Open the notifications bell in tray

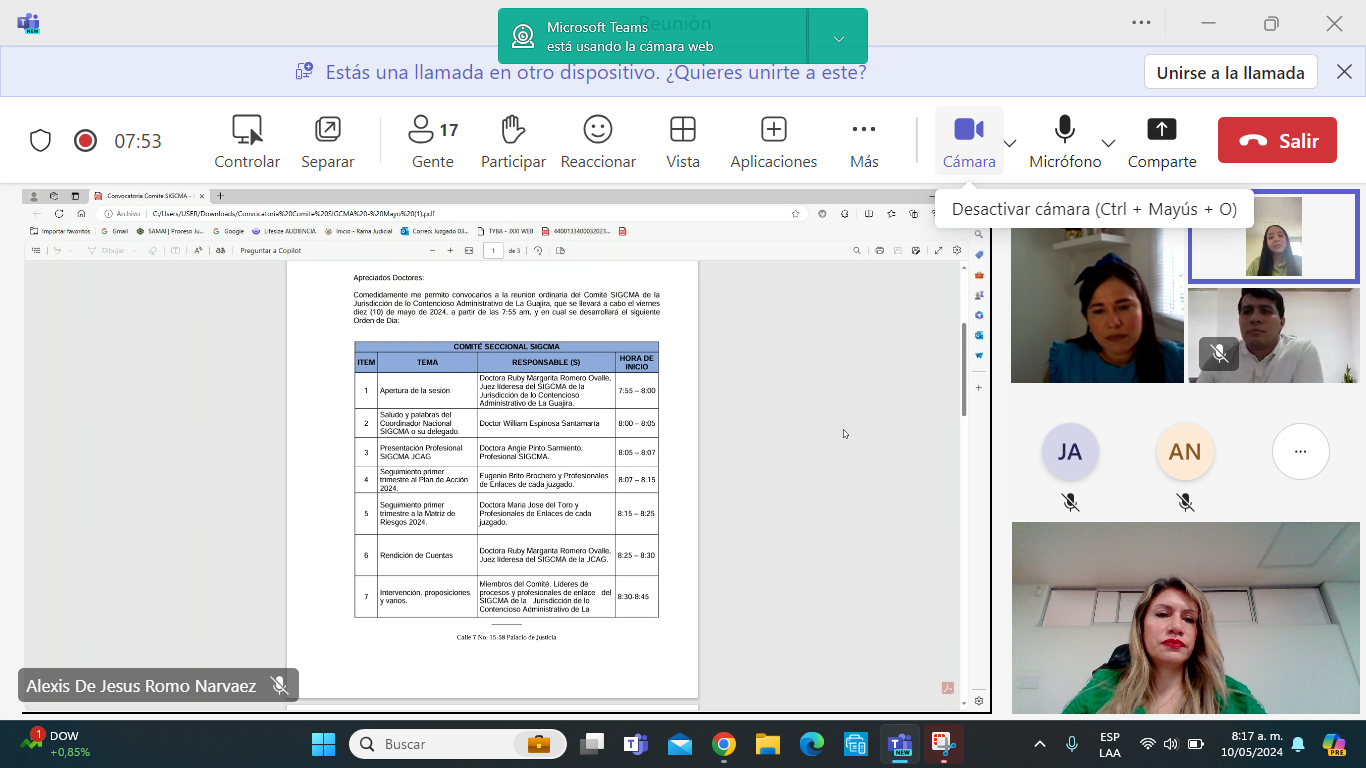(x=1298, y=744)
